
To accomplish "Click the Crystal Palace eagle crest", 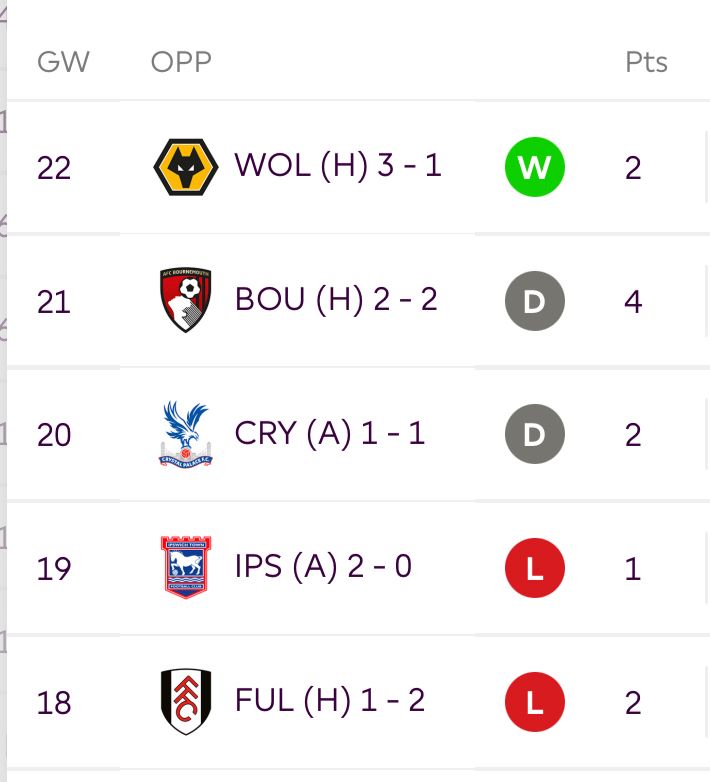I will pos(185,434).
